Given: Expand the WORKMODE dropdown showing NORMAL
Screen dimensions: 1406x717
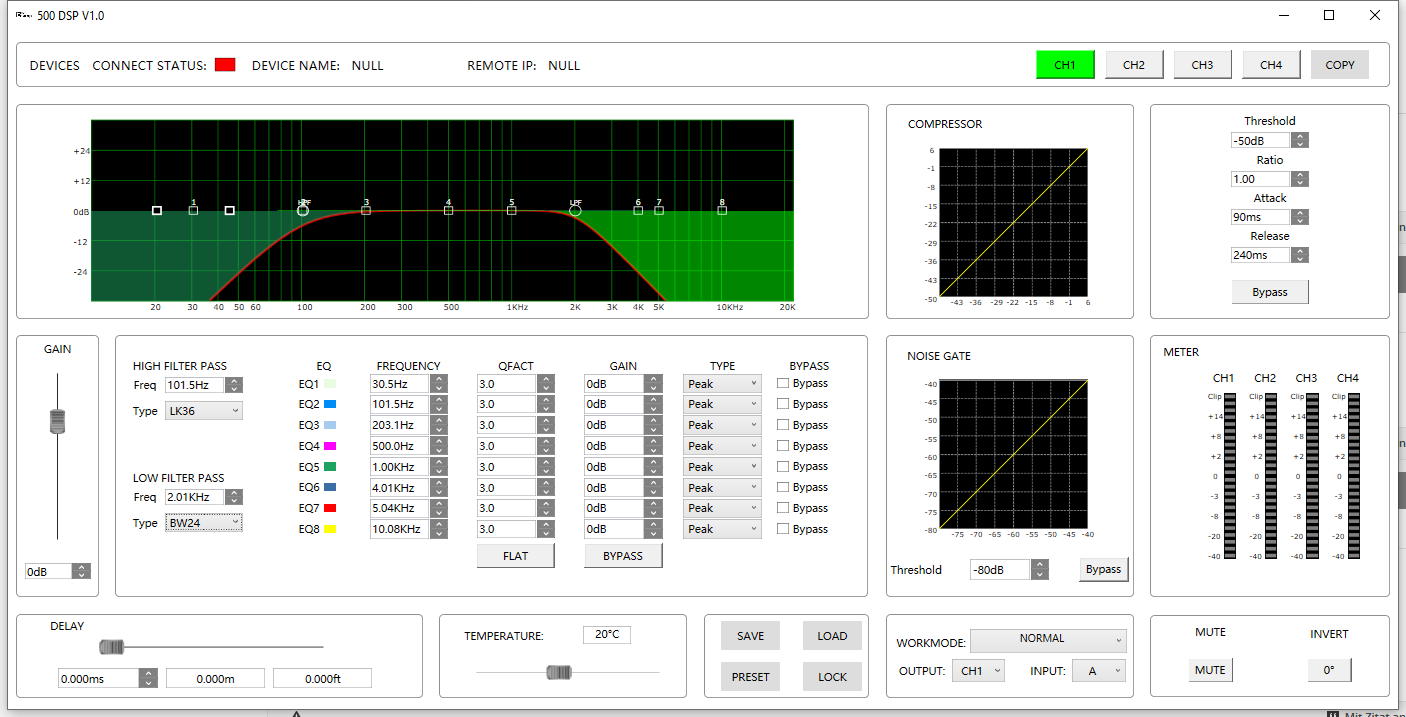Looking at the screenshot, I should 1049,639.
